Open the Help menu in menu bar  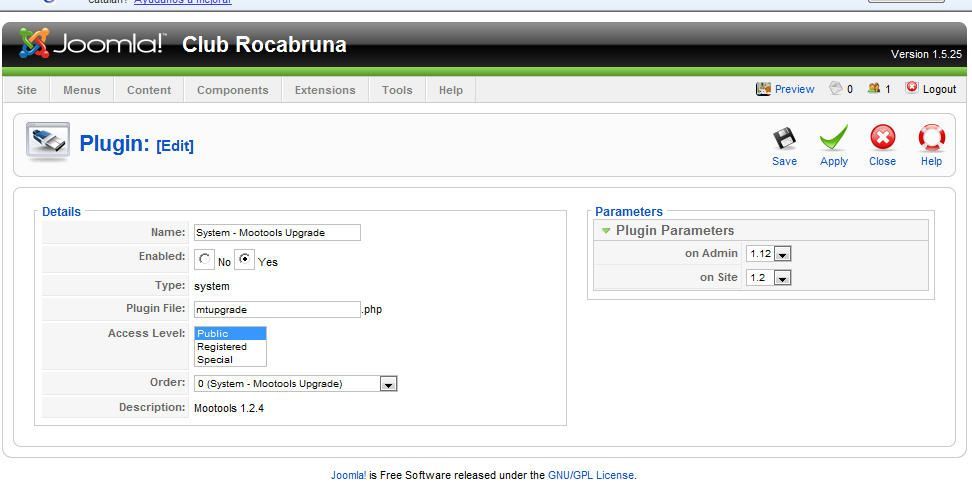(x=451, y=90)
